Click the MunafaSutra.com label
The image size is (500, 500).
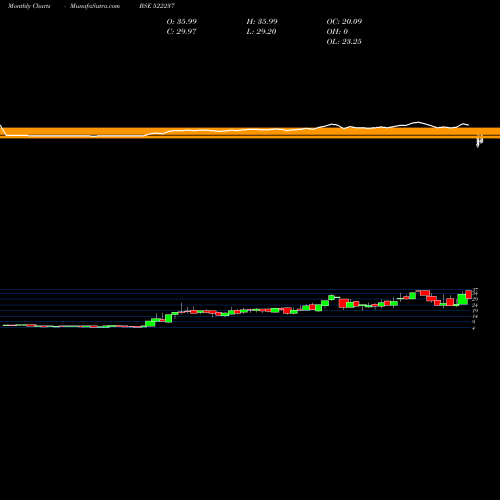click(95, 6)
